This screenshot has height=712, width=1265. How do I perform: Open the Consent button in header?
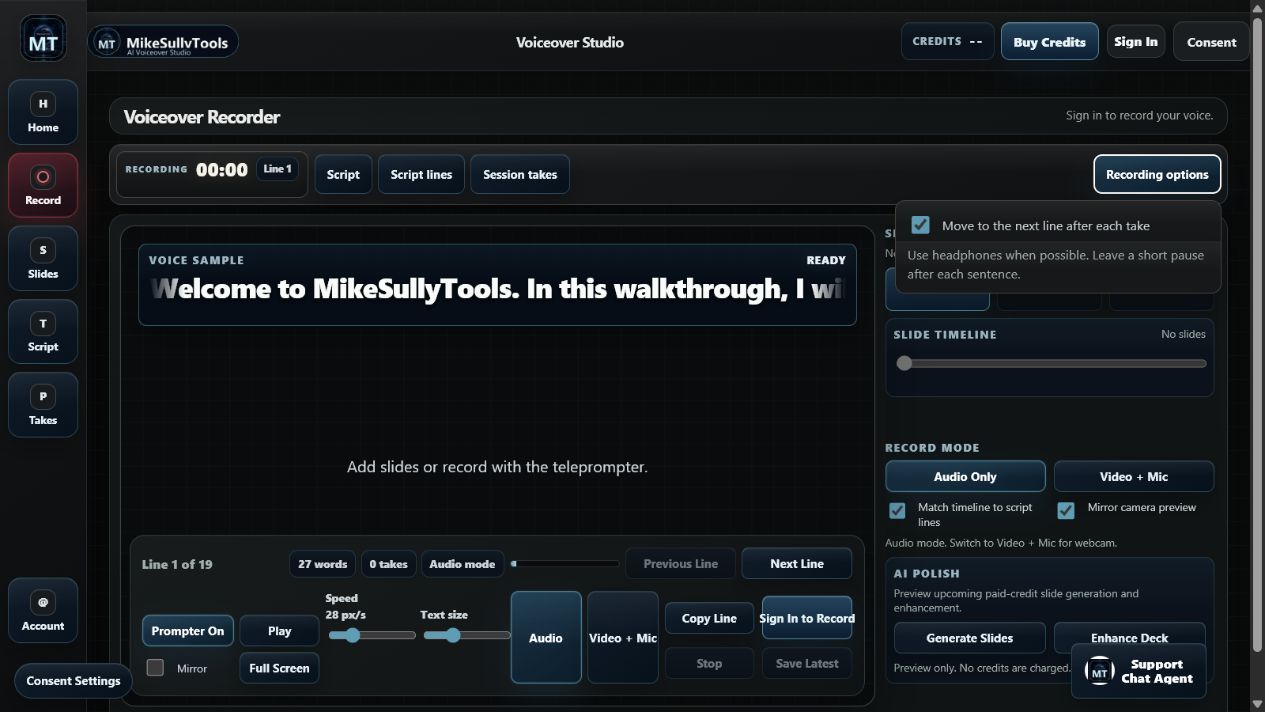click(x=1212, y=42)
